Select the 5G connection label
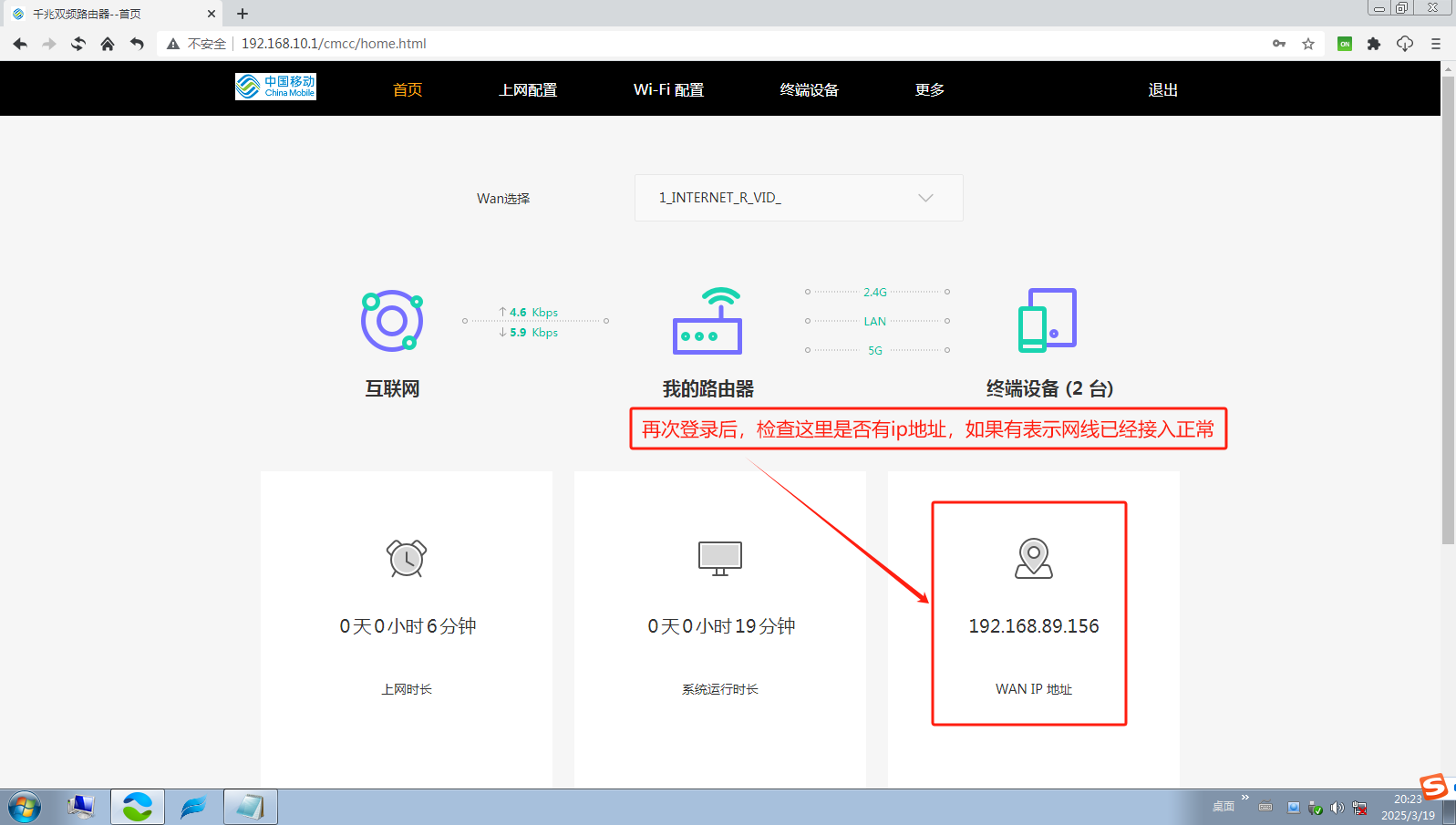1456x825 pixels. click(875, 350)
